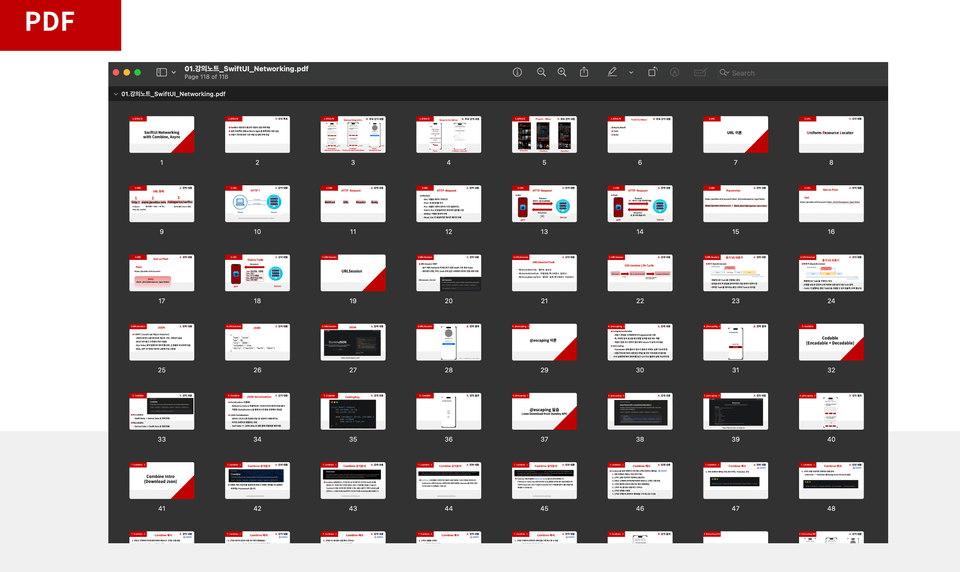Select page 42 thumbnail
The width and height of the screenshot is (960, 572).
[257, 480]
